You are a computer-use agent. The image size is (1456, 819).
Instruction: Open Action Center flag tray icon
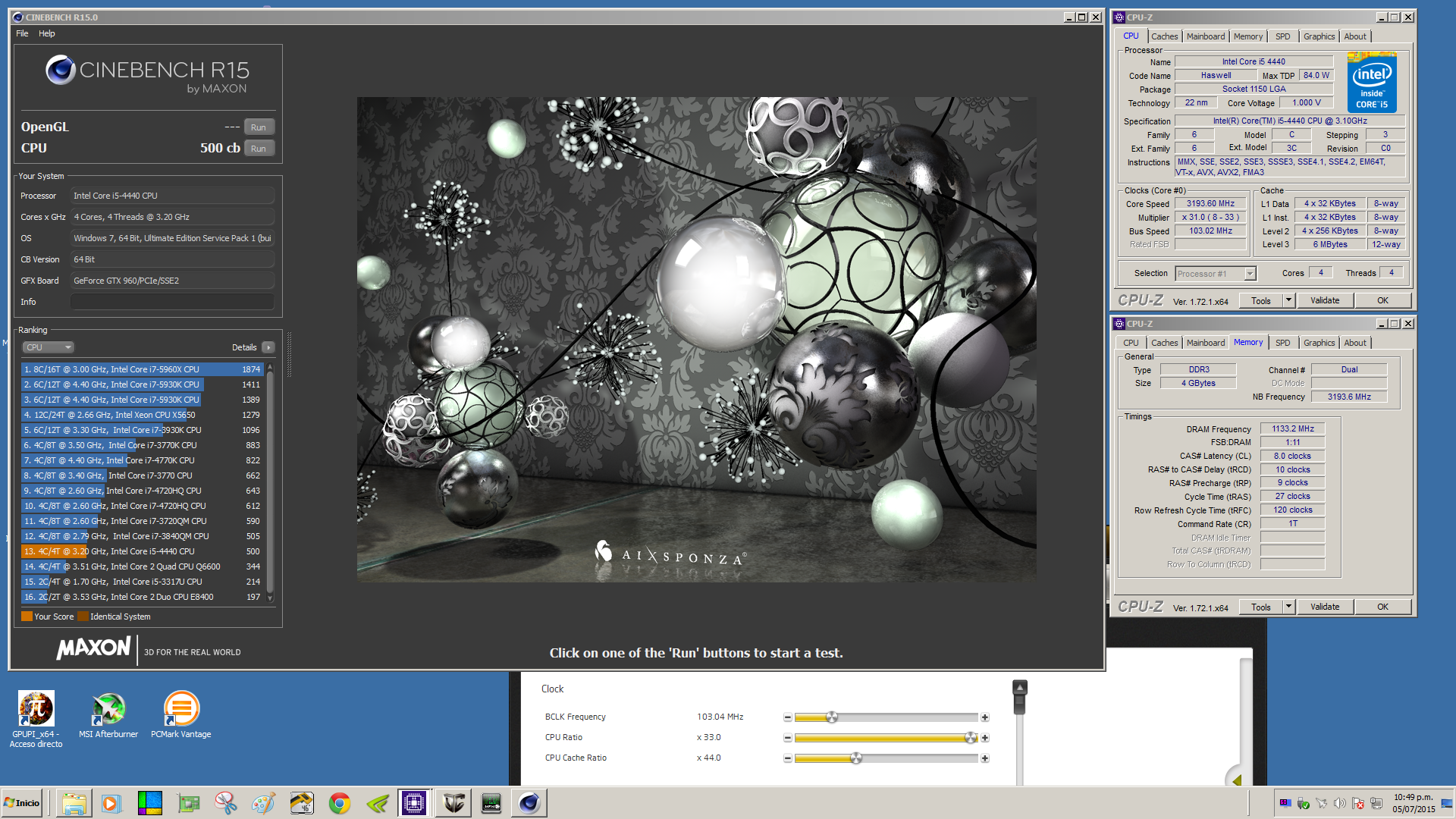point(1357,803)
